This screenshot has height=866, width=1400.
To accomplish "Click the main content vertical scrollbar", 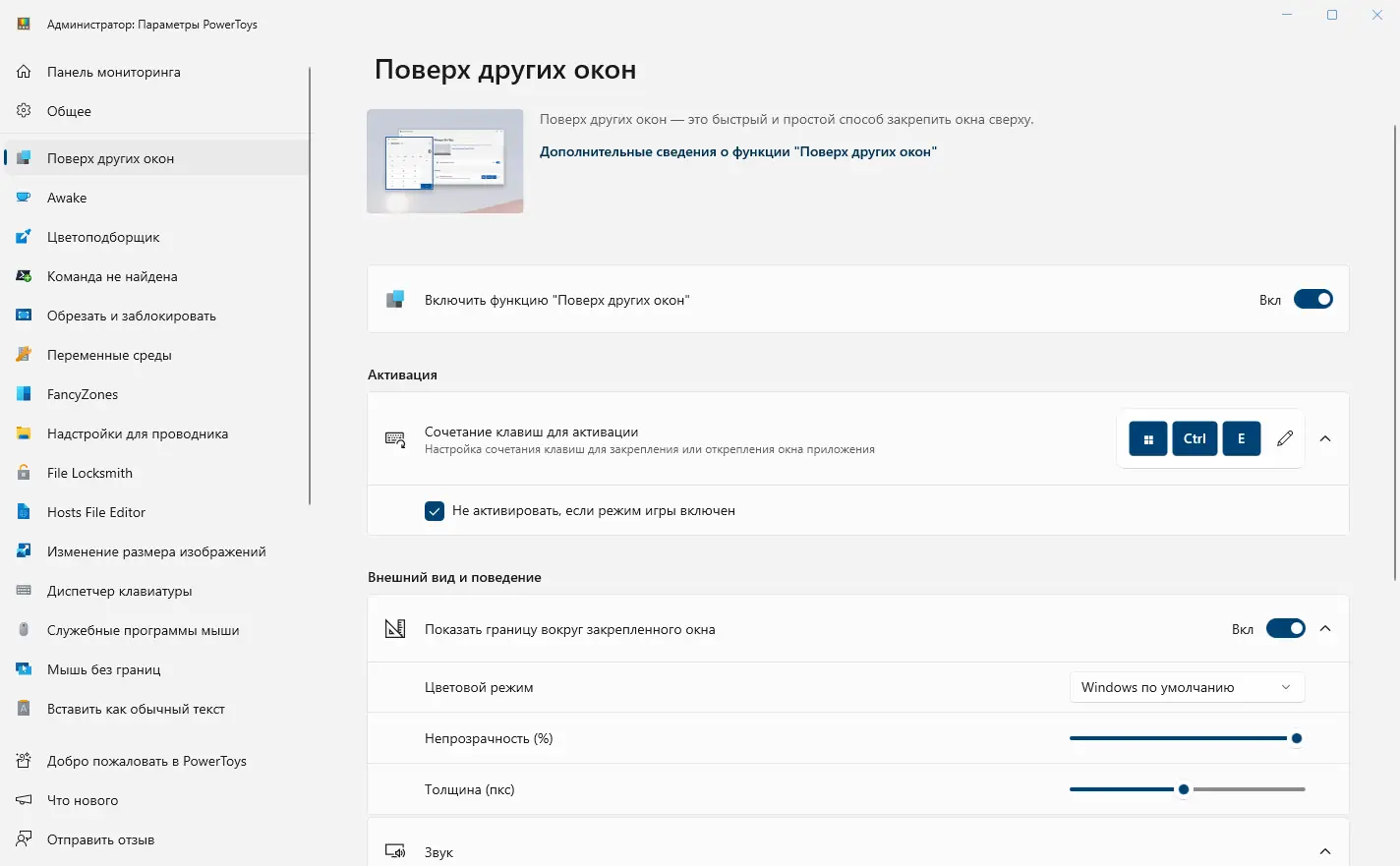I will pos(1395,352).
